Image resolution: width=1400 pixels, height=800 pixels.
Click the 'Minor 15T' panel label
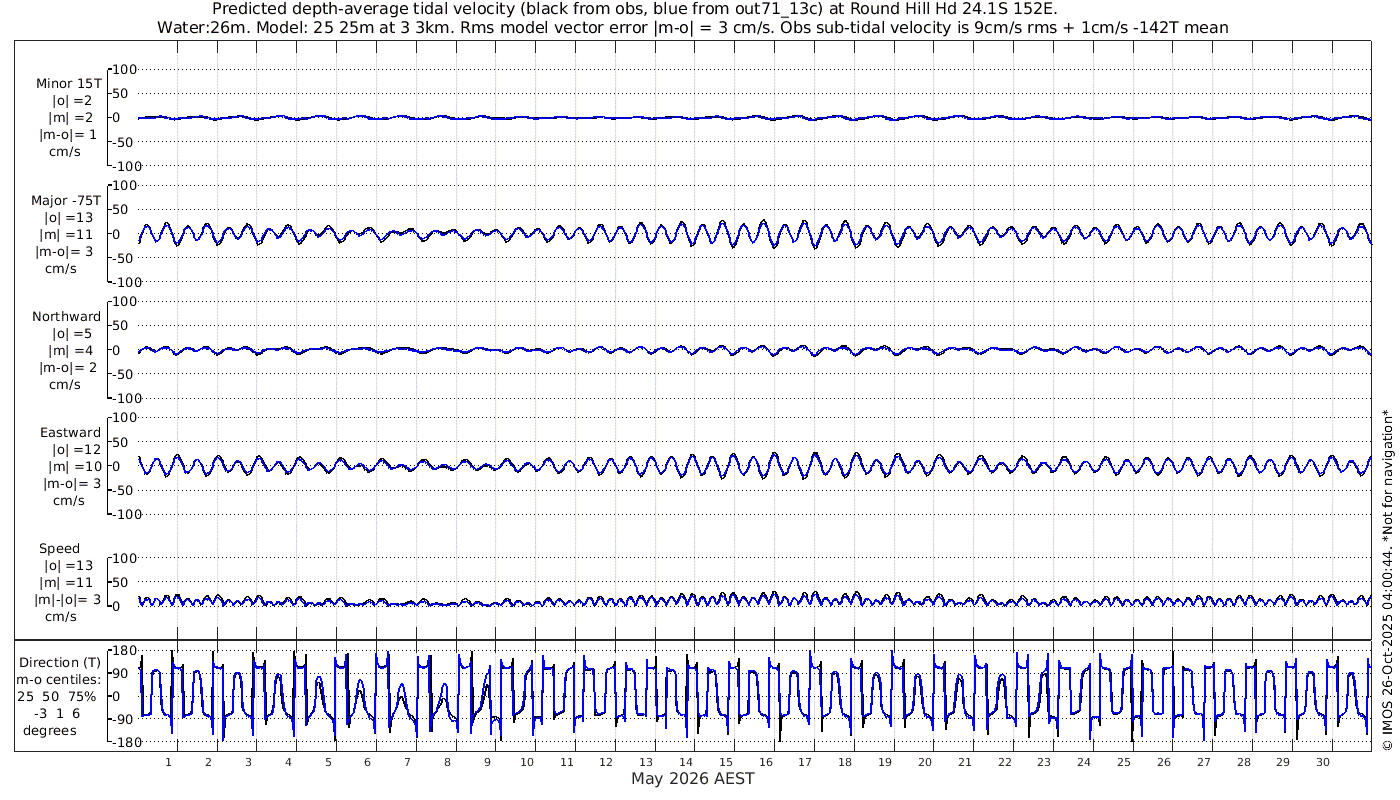[x=69, y=84]
